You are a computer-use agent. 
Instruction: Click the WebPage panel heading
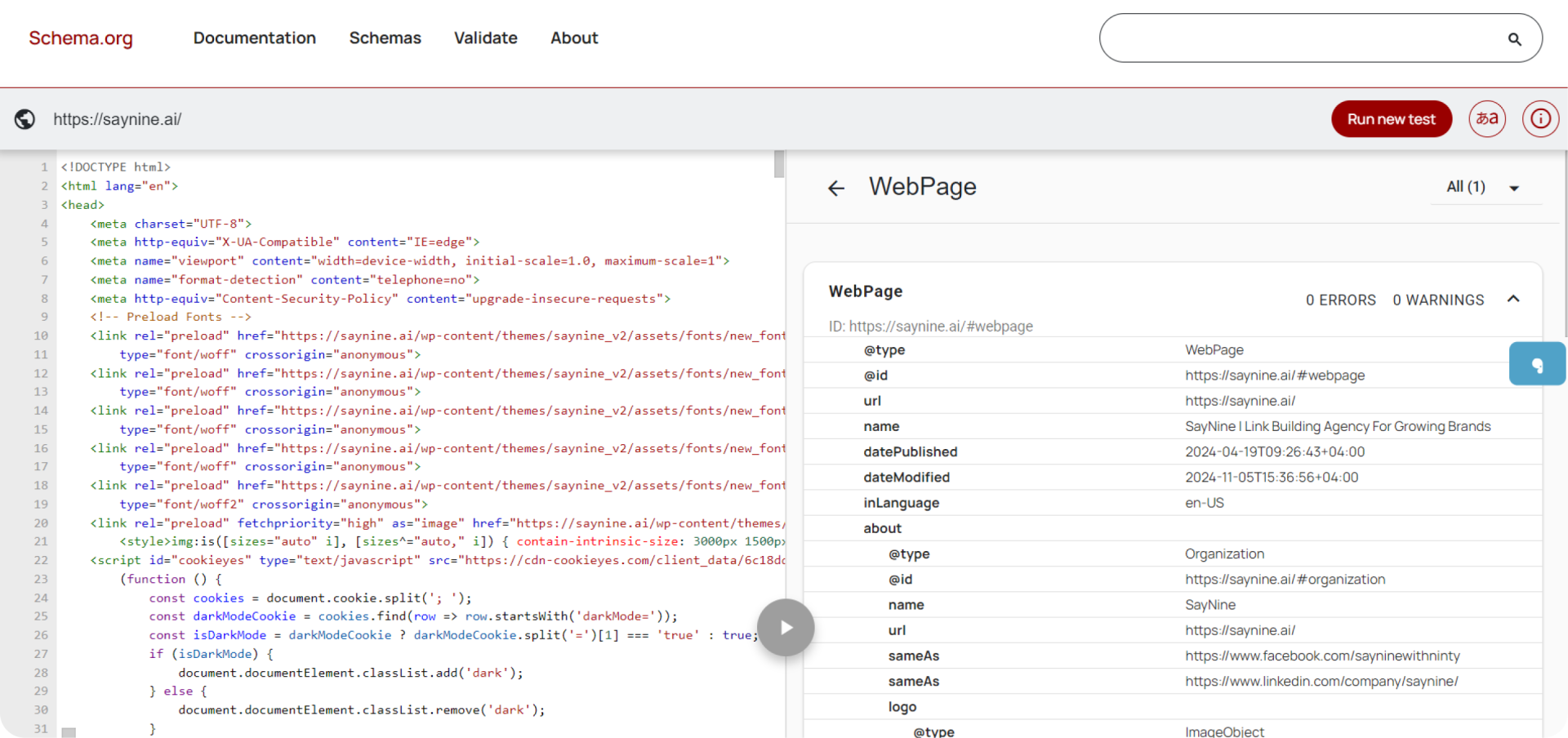923,187
